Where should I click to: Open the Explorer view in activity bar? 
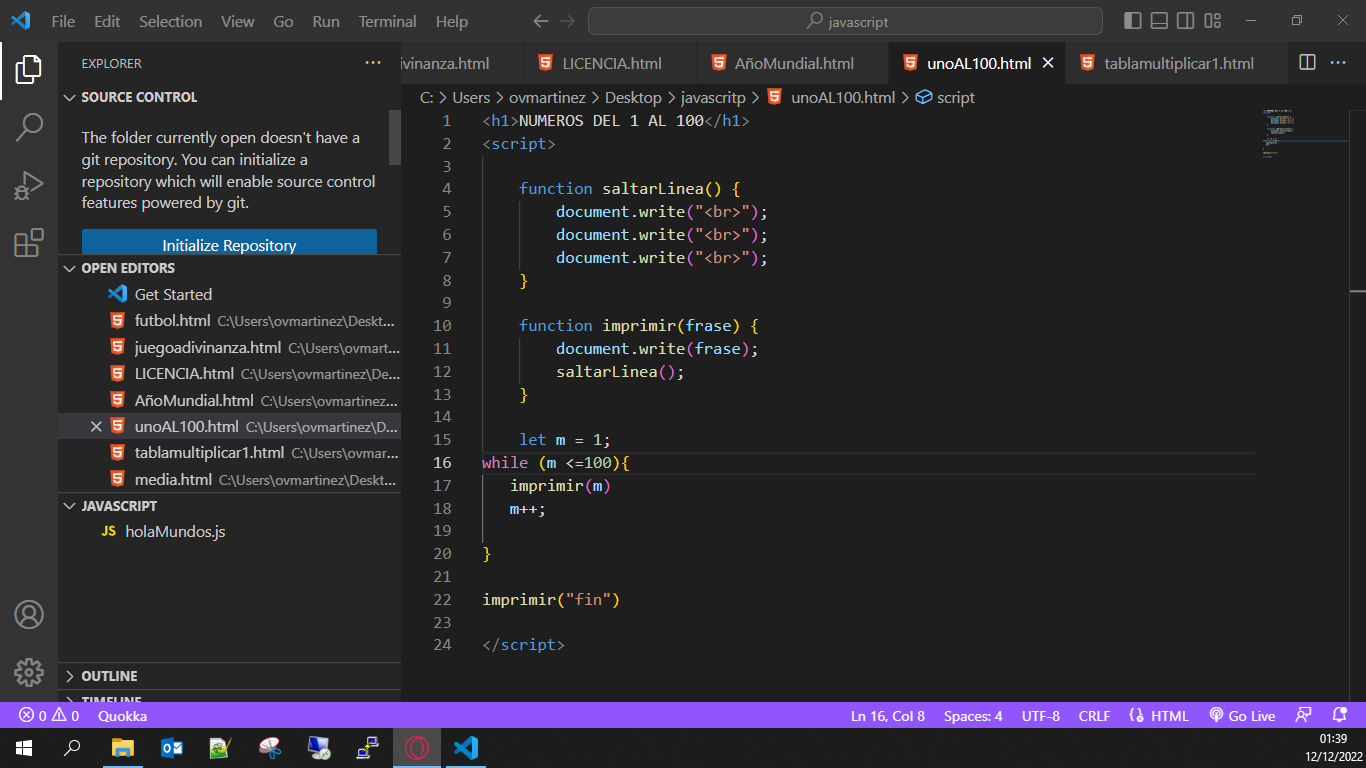point(29,69)
